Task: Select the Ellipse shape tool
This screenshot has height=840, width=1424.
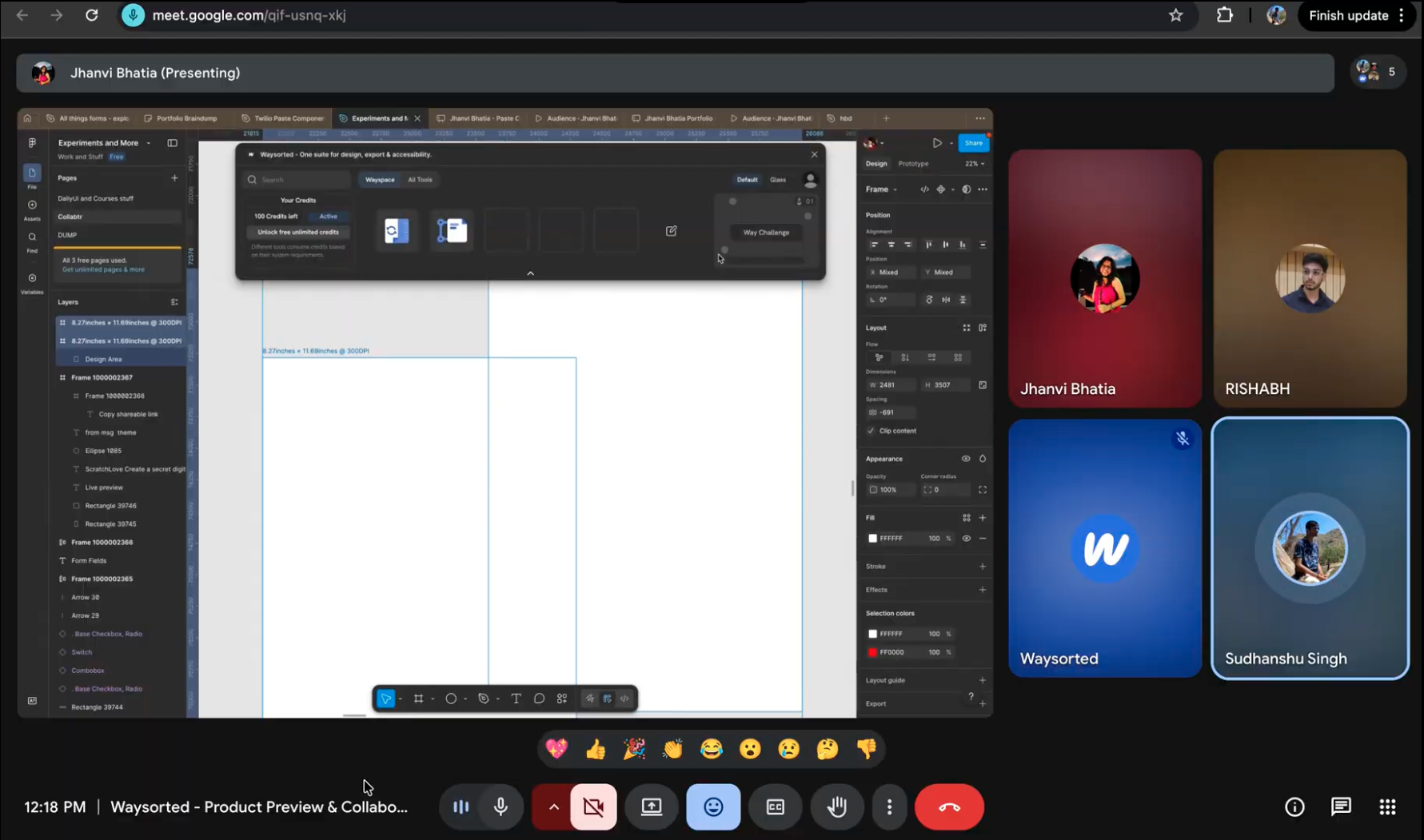Action: [x=451, y=699]
